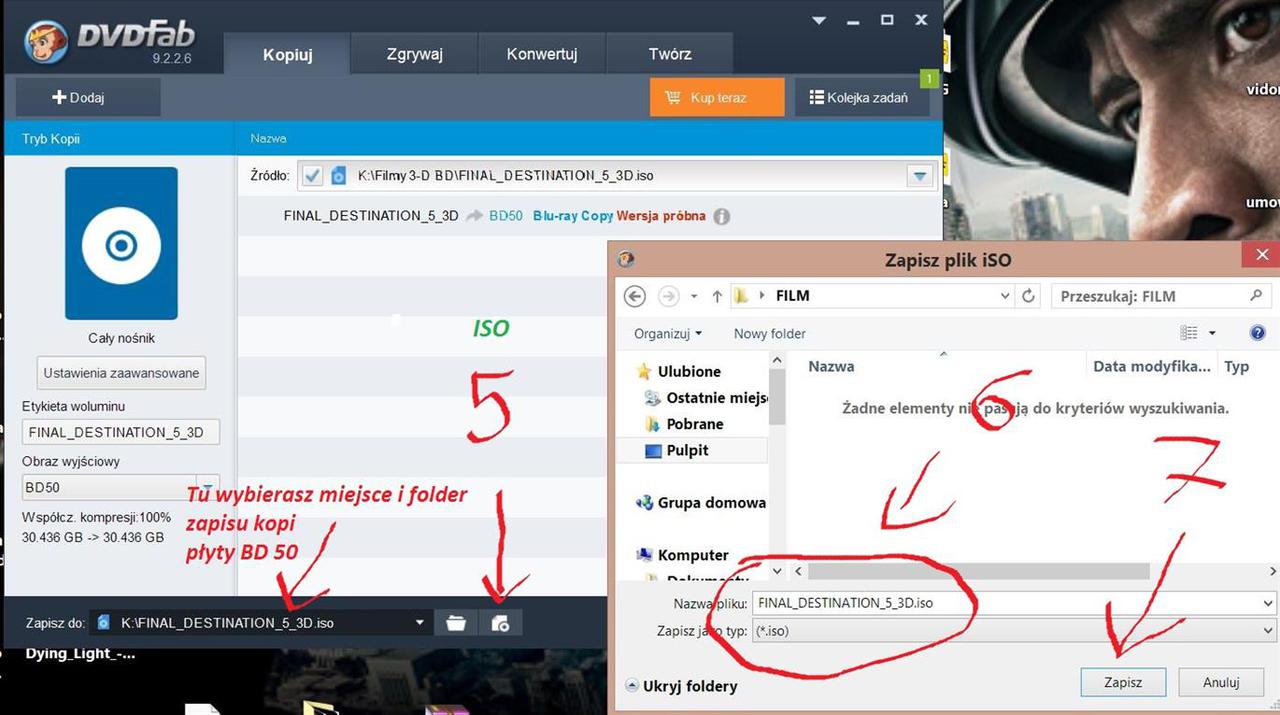
Task: Open Ostatnie miejsca in navigation pane
Action: click(x=706, y=397)
